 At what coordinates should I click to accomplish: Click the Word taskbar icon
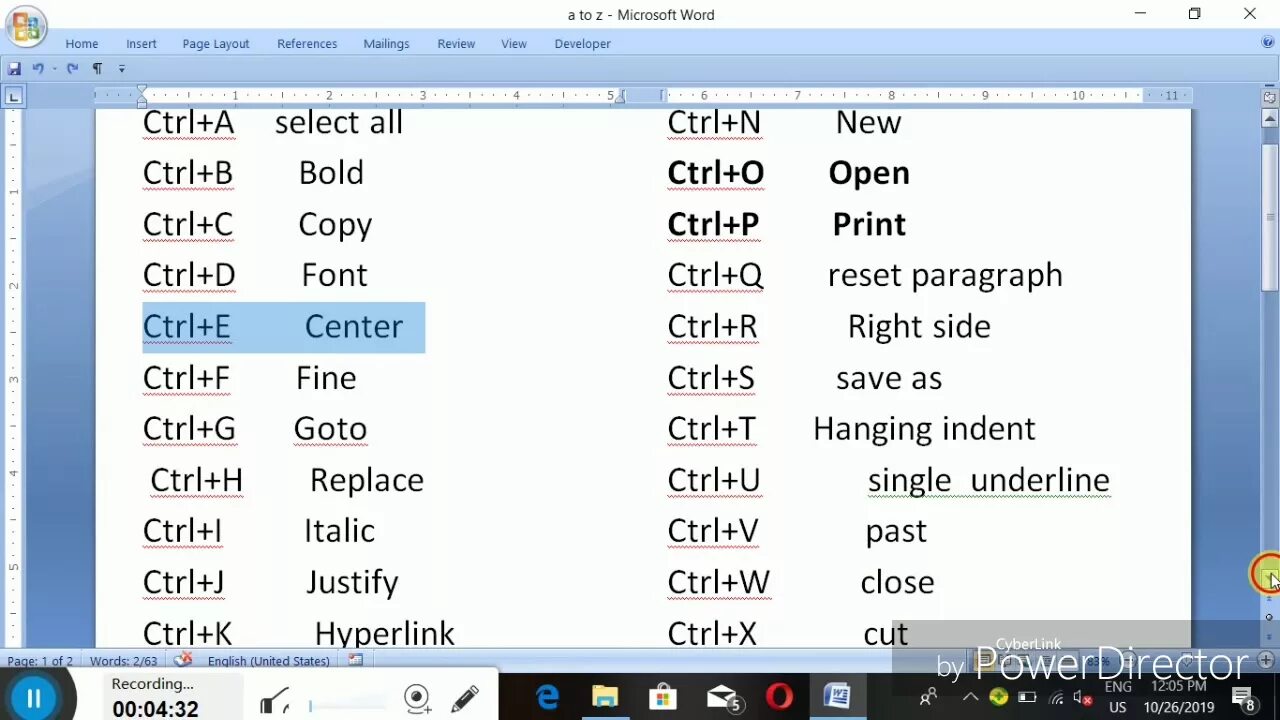pos(837,697)
